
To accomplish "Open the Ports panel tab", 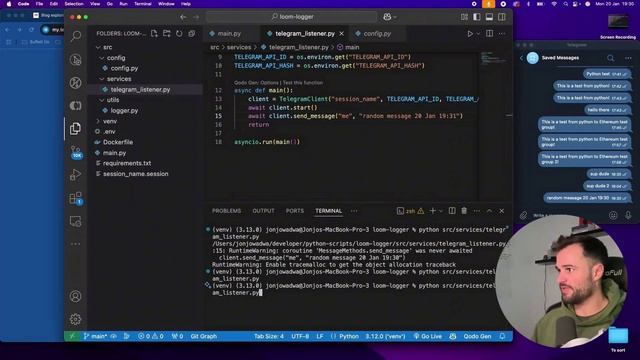I will point(295,211).
